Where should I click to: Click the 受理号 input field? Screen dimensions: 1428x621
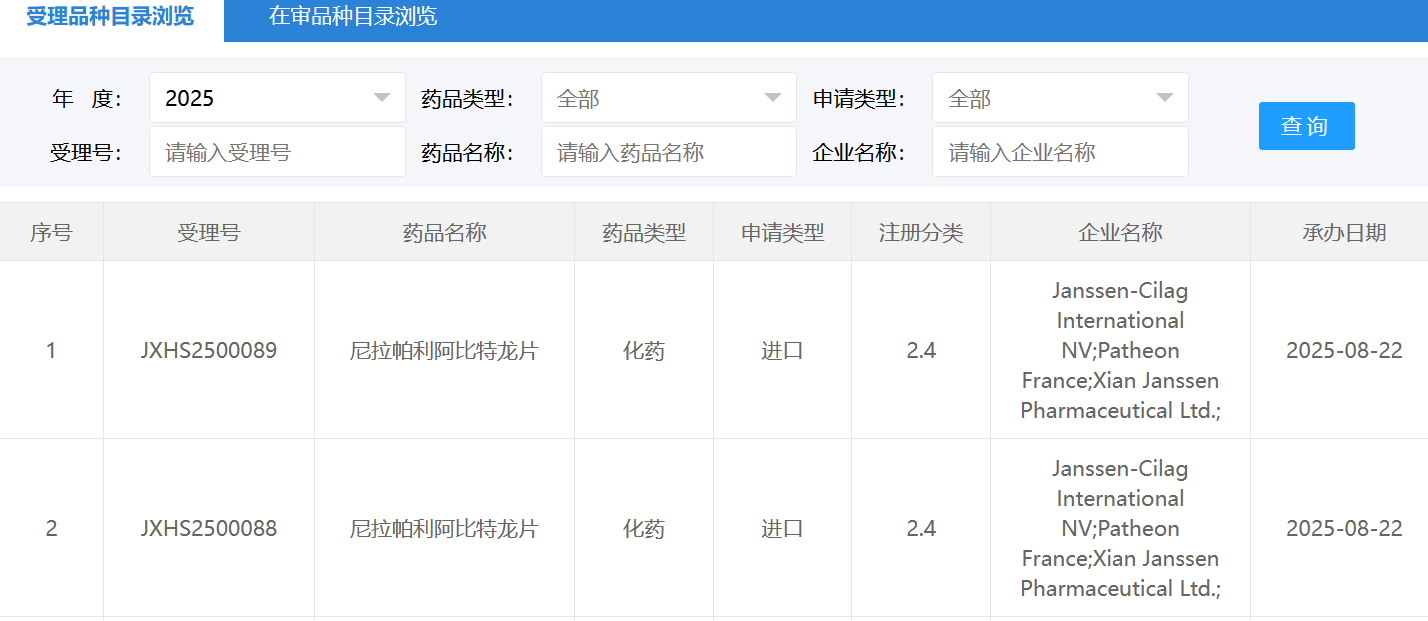coord(277,152)
